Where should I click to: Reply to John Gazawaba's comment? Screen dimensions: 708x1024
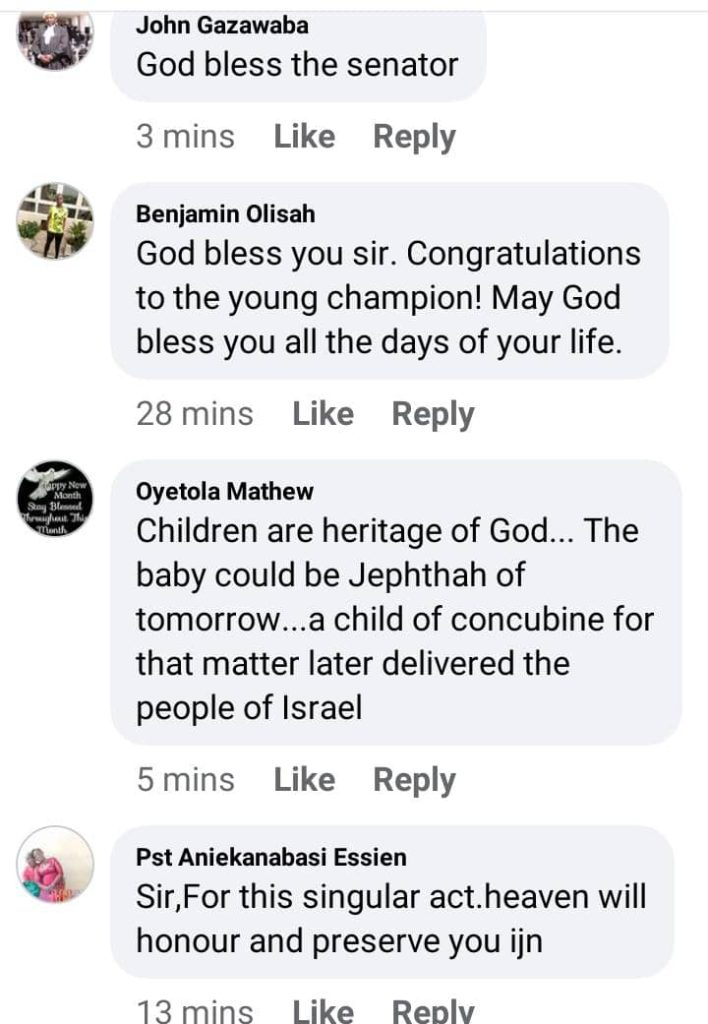pyautogui.click(x=414, y=137)
